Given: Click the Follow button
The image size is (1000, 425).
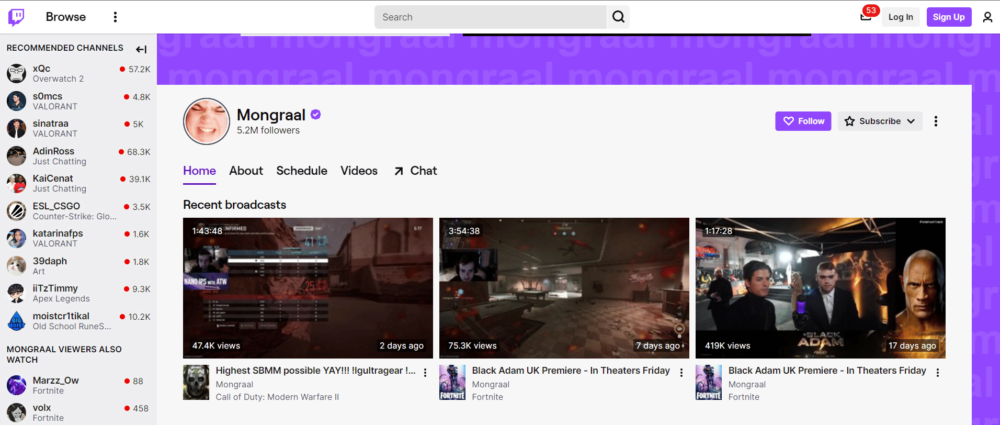Looking at the screenshot, I should (x=804, y=121).
